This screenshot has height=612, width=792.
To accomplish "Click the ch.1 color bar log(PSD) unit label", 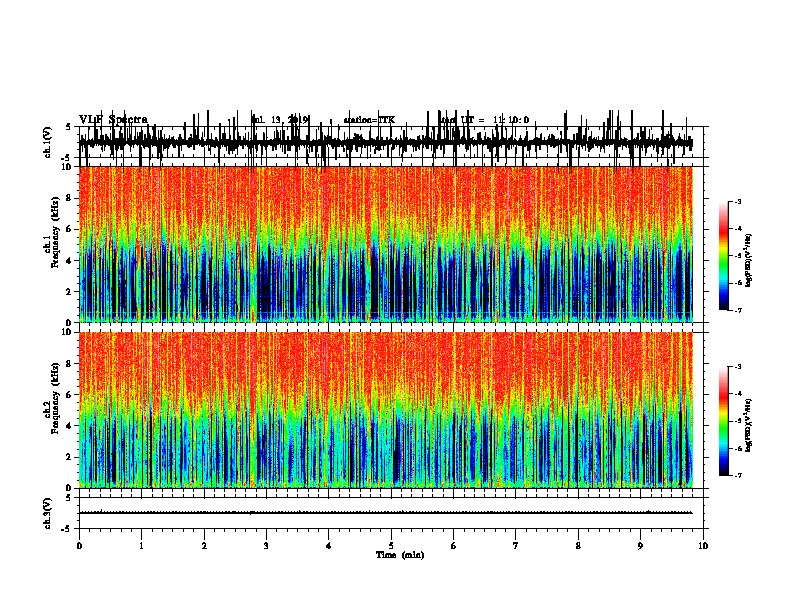I will (x=749, y=260).
